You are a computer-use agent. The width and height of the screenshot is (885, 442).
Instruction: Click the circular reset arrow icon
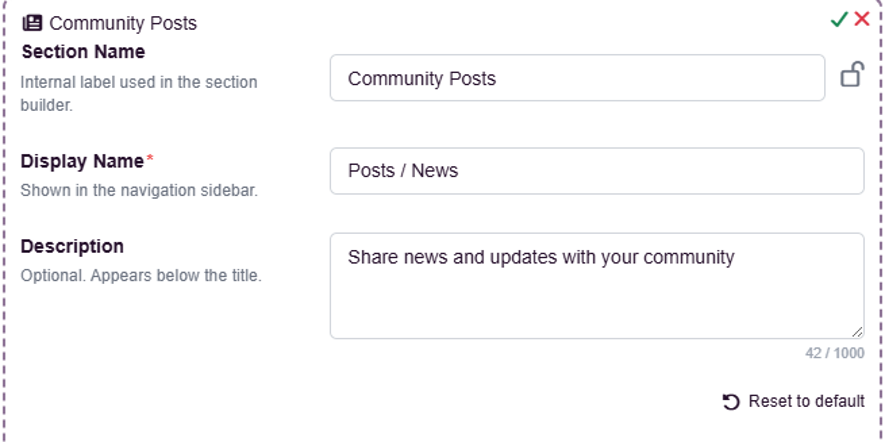(x=731, y=402)
